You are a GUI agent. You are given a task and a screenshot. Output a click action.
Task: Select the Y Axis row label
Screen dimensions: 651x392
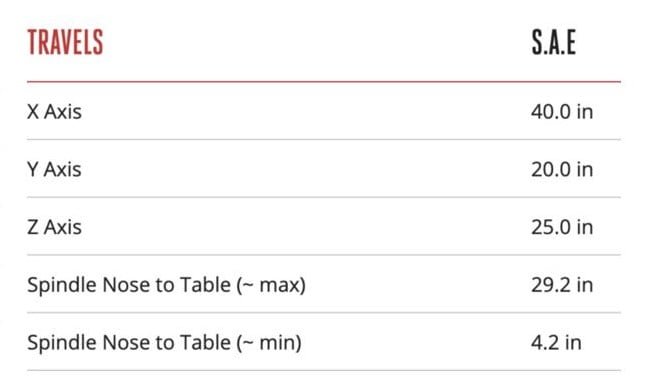click(54, 169)
